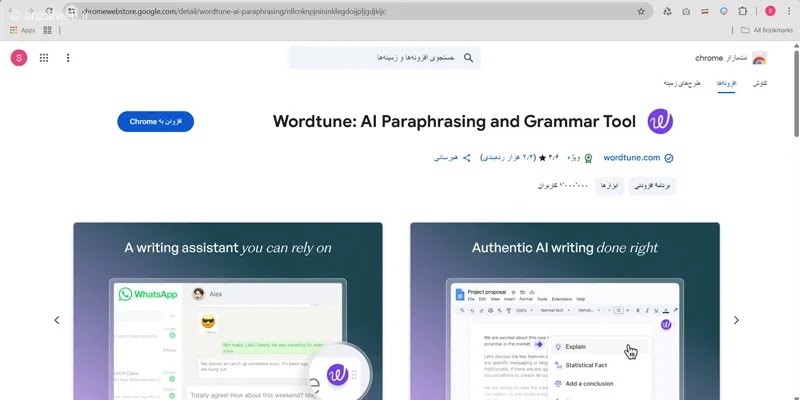Viewport: 800px width, 400px height.
Task: Click the blue circular extension icon
Action: (x=723, y=11)
